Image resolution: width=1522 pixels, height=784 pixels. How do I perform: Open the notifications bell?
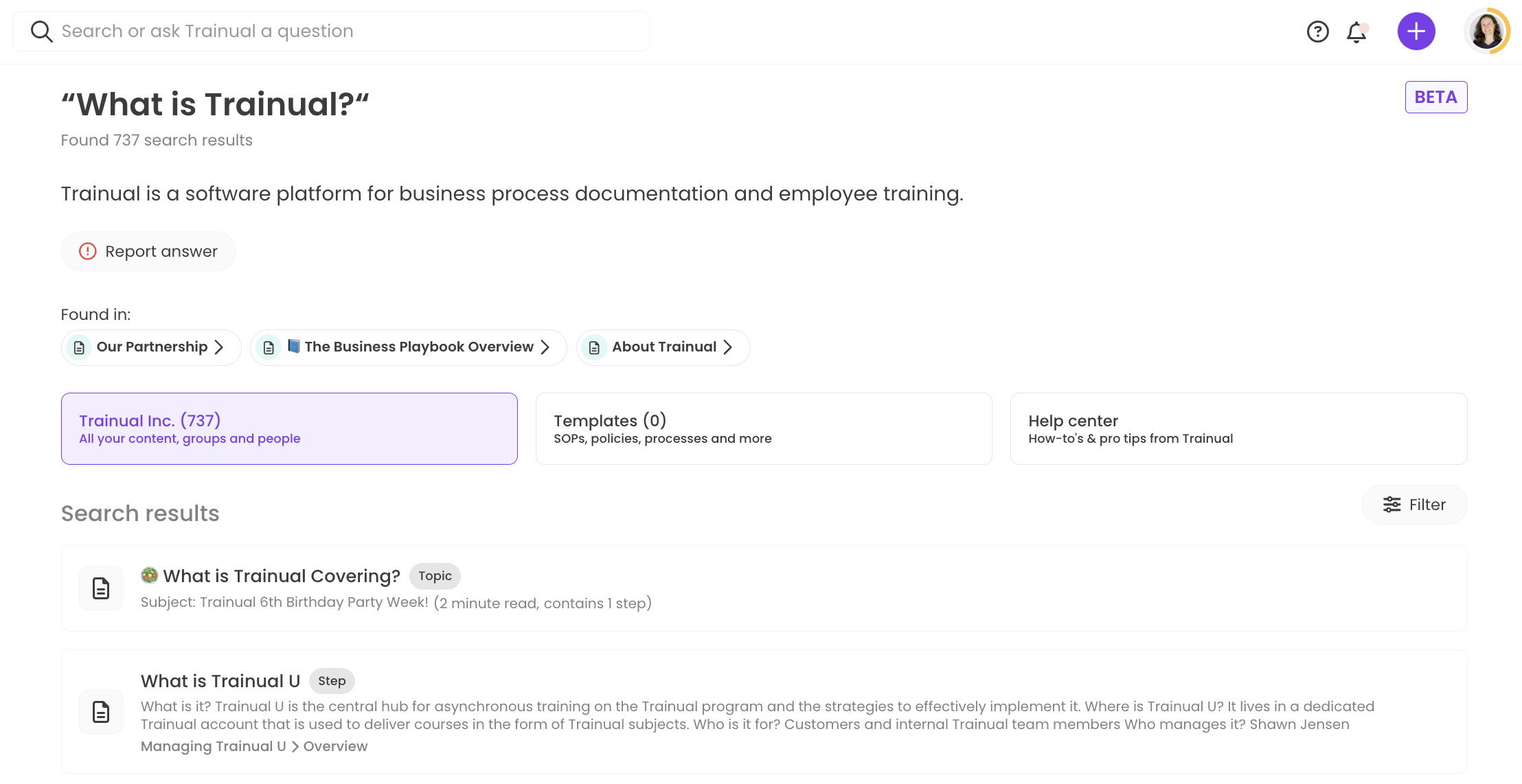click(x=1356, y=32)
